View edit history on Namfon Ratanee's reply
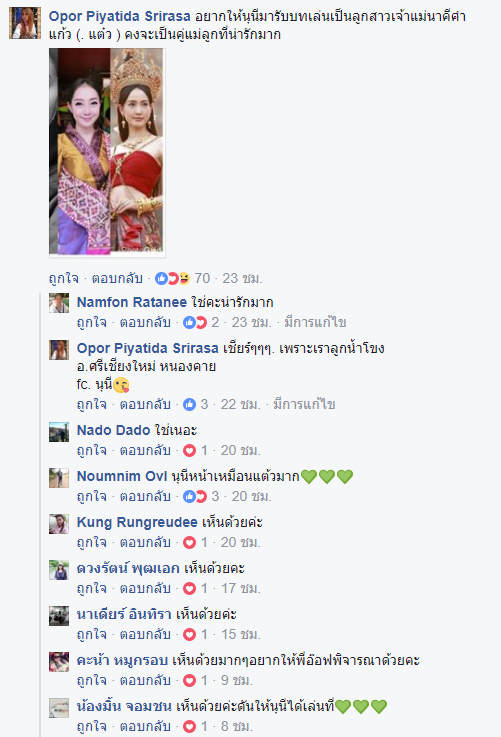Viewport: 501px width, 737px height. click(315, 322)
